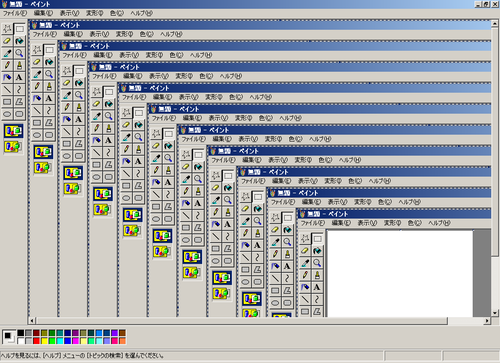Minimize the outermost Paint window

tap(478, 4)
